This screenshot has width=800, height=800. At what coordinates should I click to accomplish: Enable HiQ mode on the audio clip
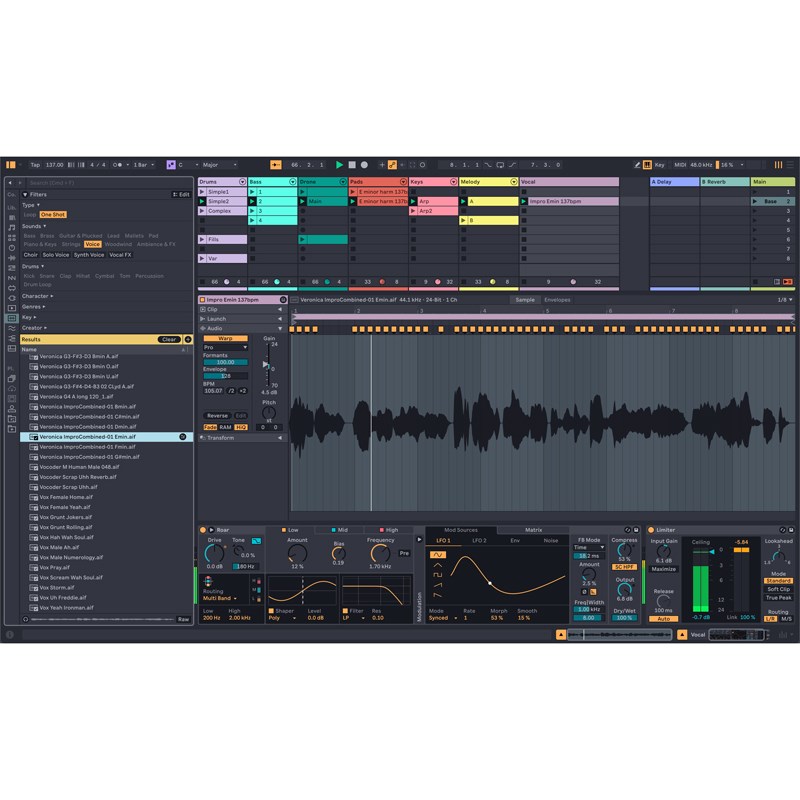coord(240,428)
